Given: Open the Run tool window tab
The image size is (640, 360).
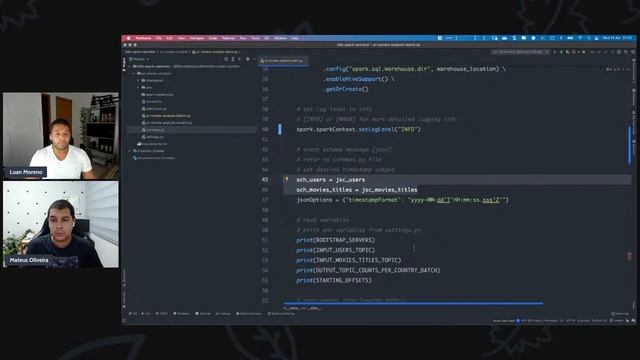Looking at the screenshot, I should tap(147, 313).
